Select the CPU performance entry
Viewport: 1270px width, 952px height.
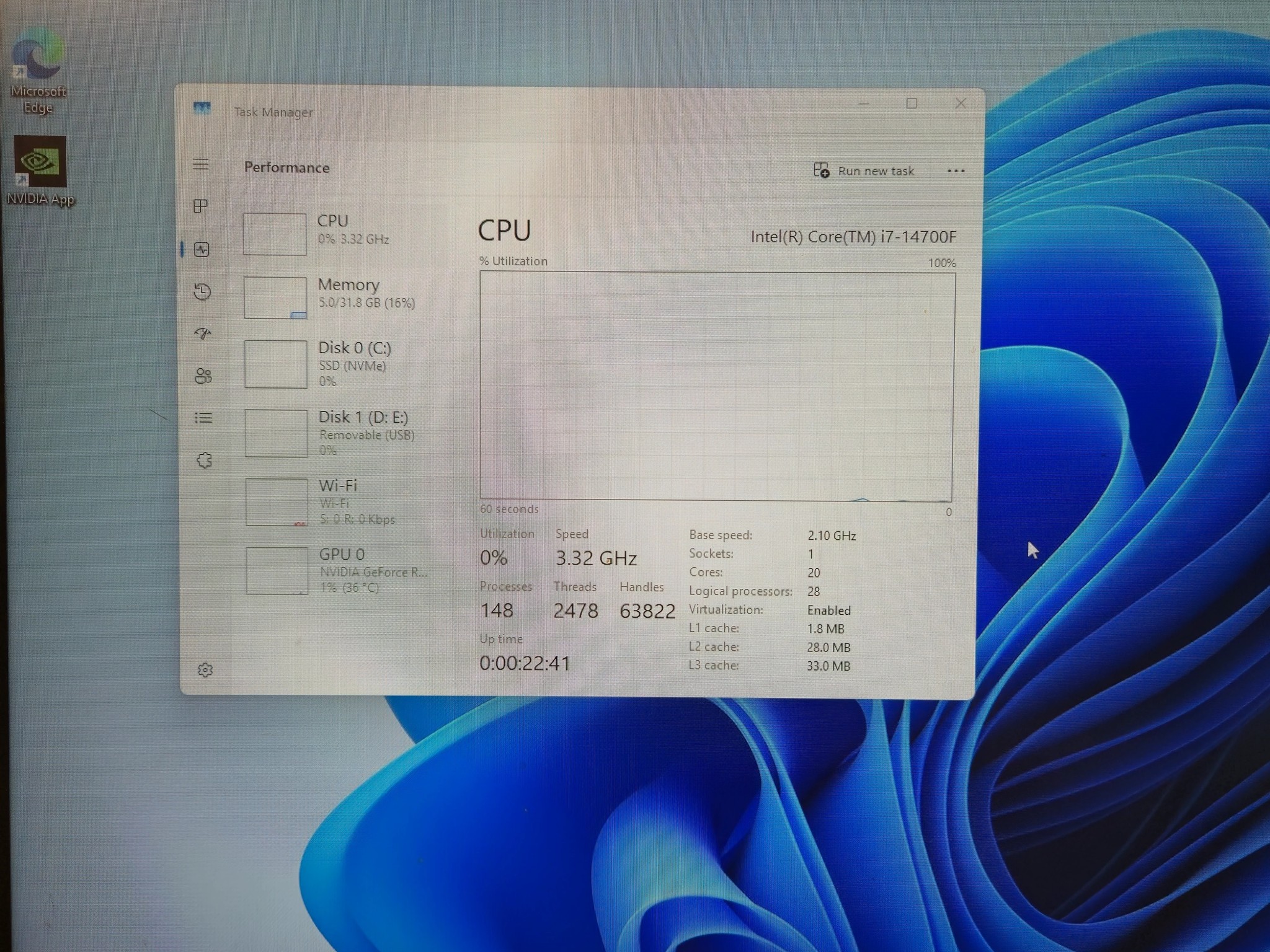tap(342, 233)
